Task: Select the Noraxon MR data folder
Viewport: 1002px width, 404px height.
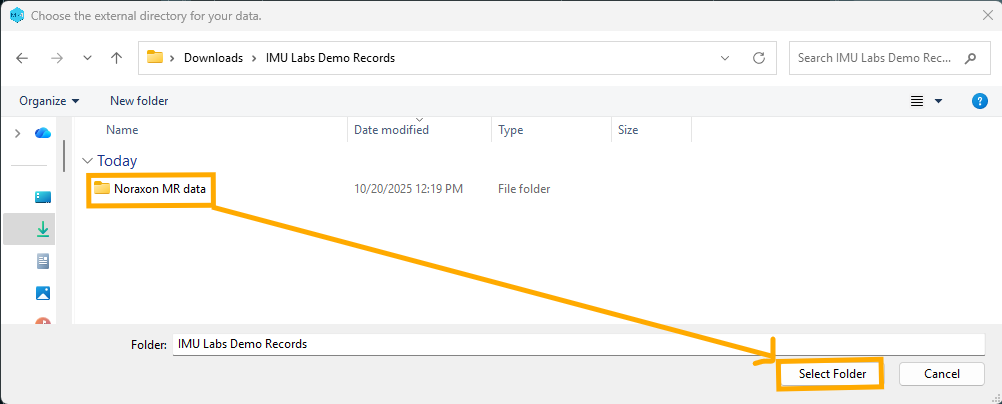Action: 160,189
